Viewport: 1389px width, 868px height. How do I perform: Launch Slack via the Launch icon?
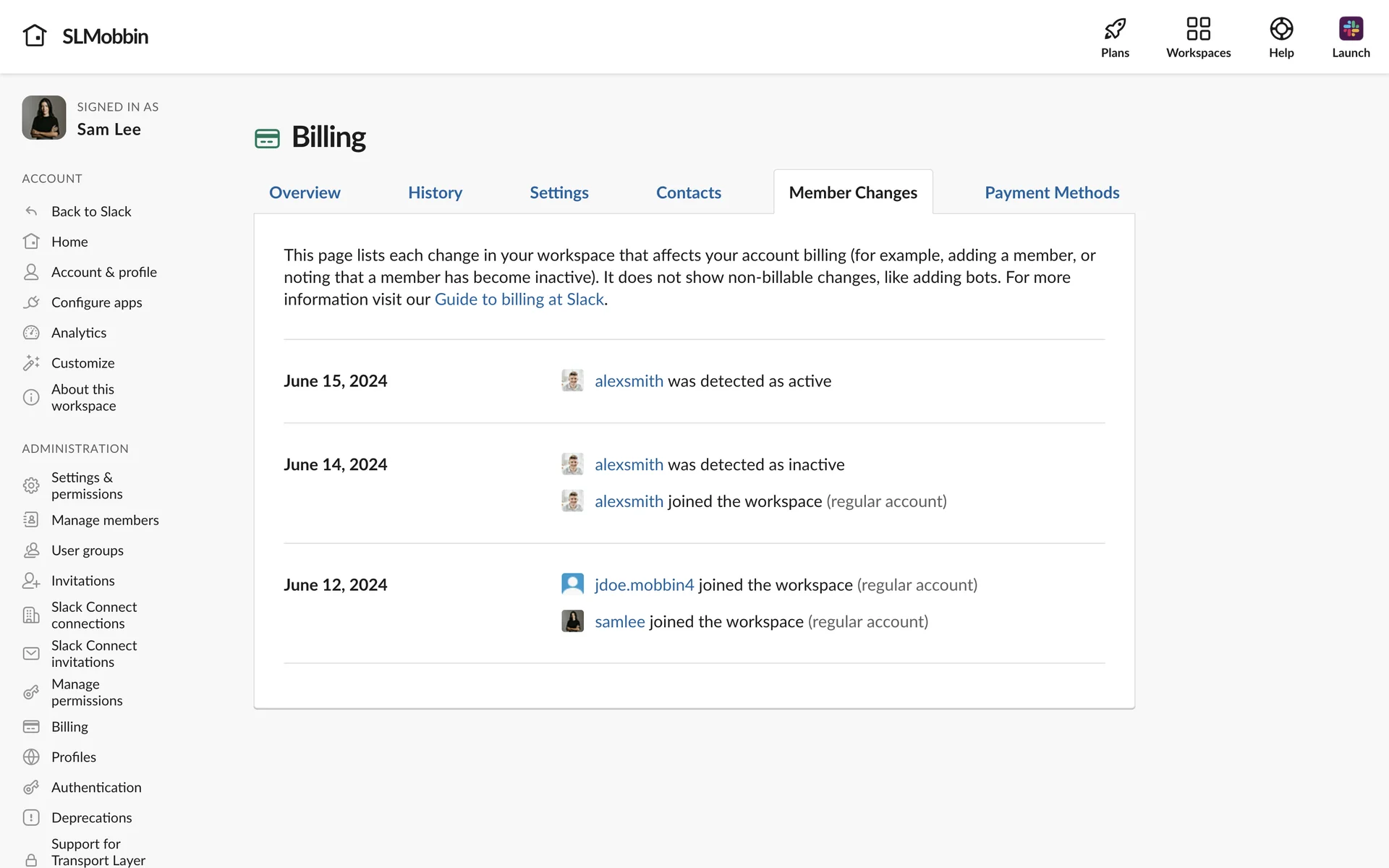tap(1350, 29)
